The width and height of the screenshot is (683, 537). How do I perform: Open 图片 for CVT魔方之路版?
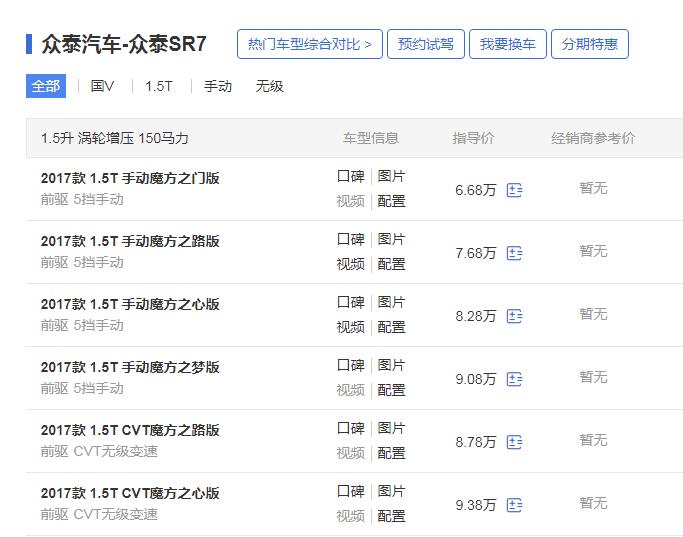(x=391, y=428)
